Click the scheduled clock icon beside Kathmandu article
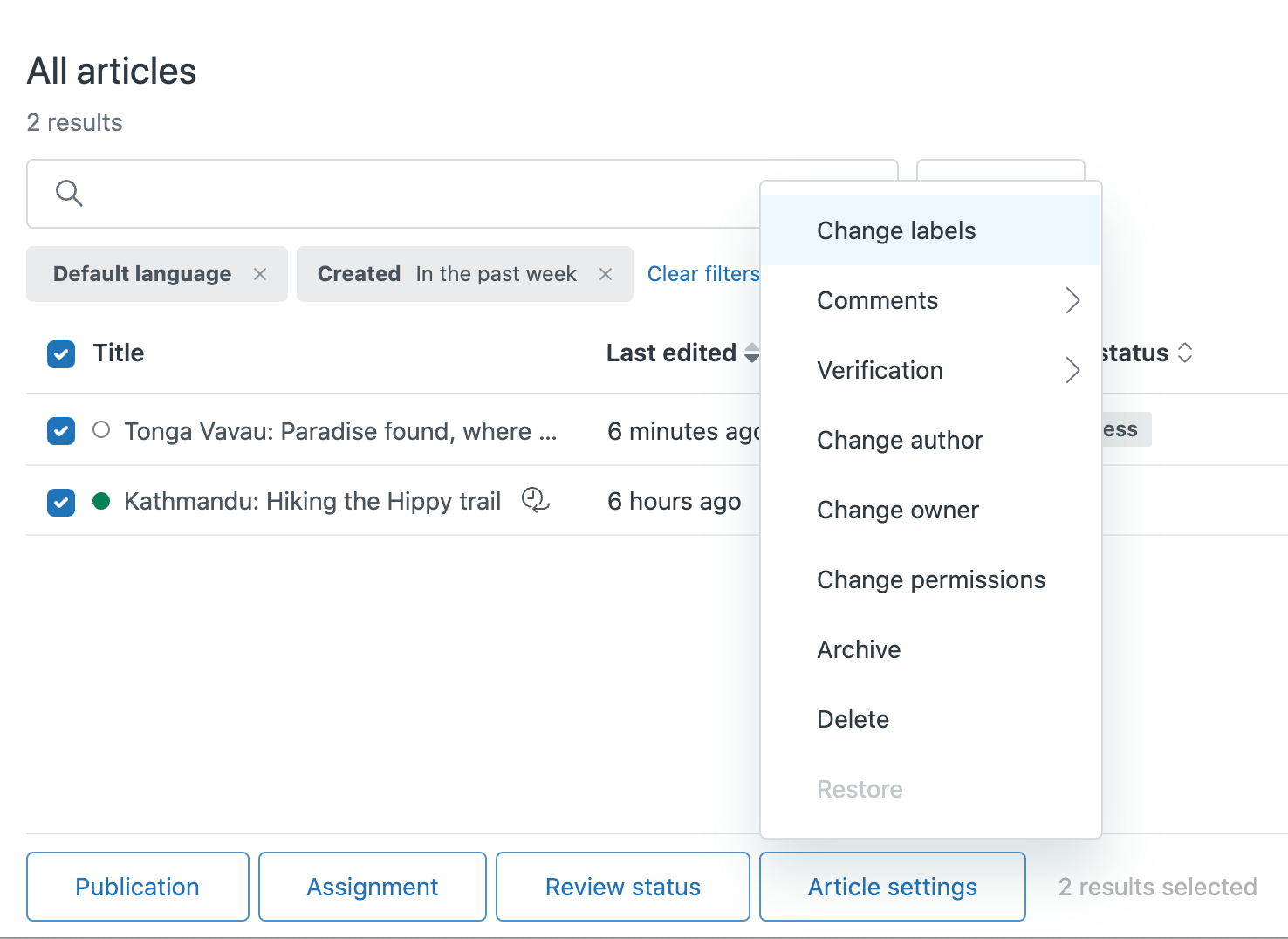 [535, 500]
